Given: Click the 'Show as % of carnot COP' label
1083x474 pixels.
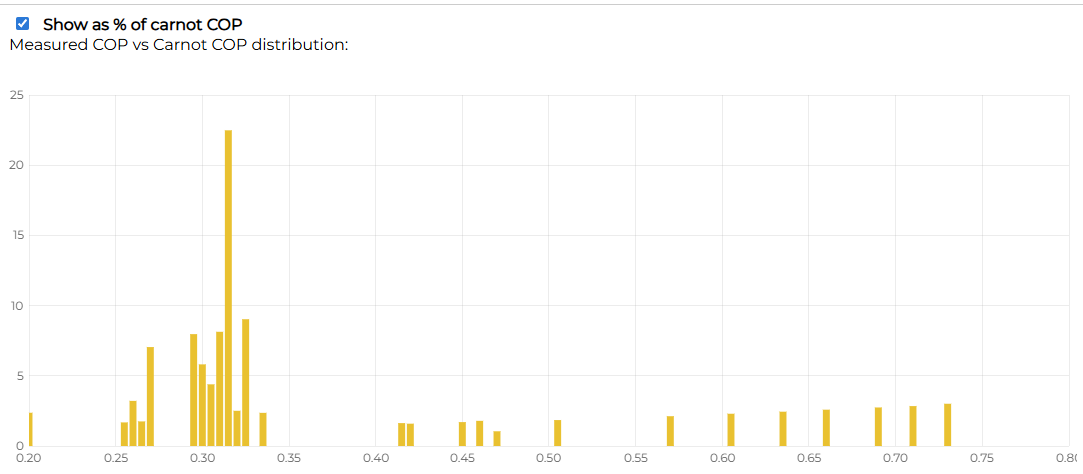Looking at the screenshot, I should click(x=142, y=24).
